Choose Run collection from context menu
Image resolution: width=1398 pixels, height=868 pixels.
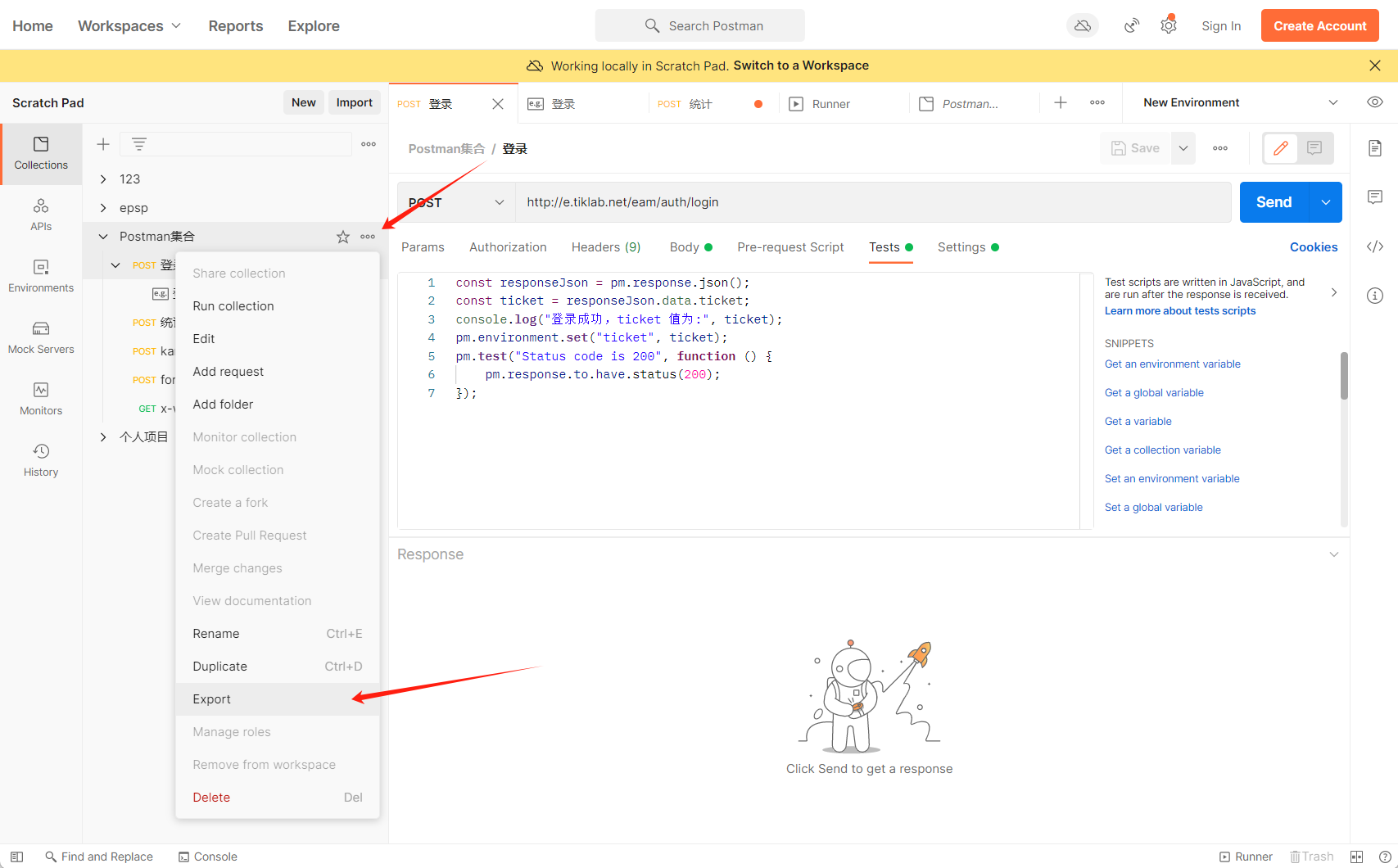278,306
